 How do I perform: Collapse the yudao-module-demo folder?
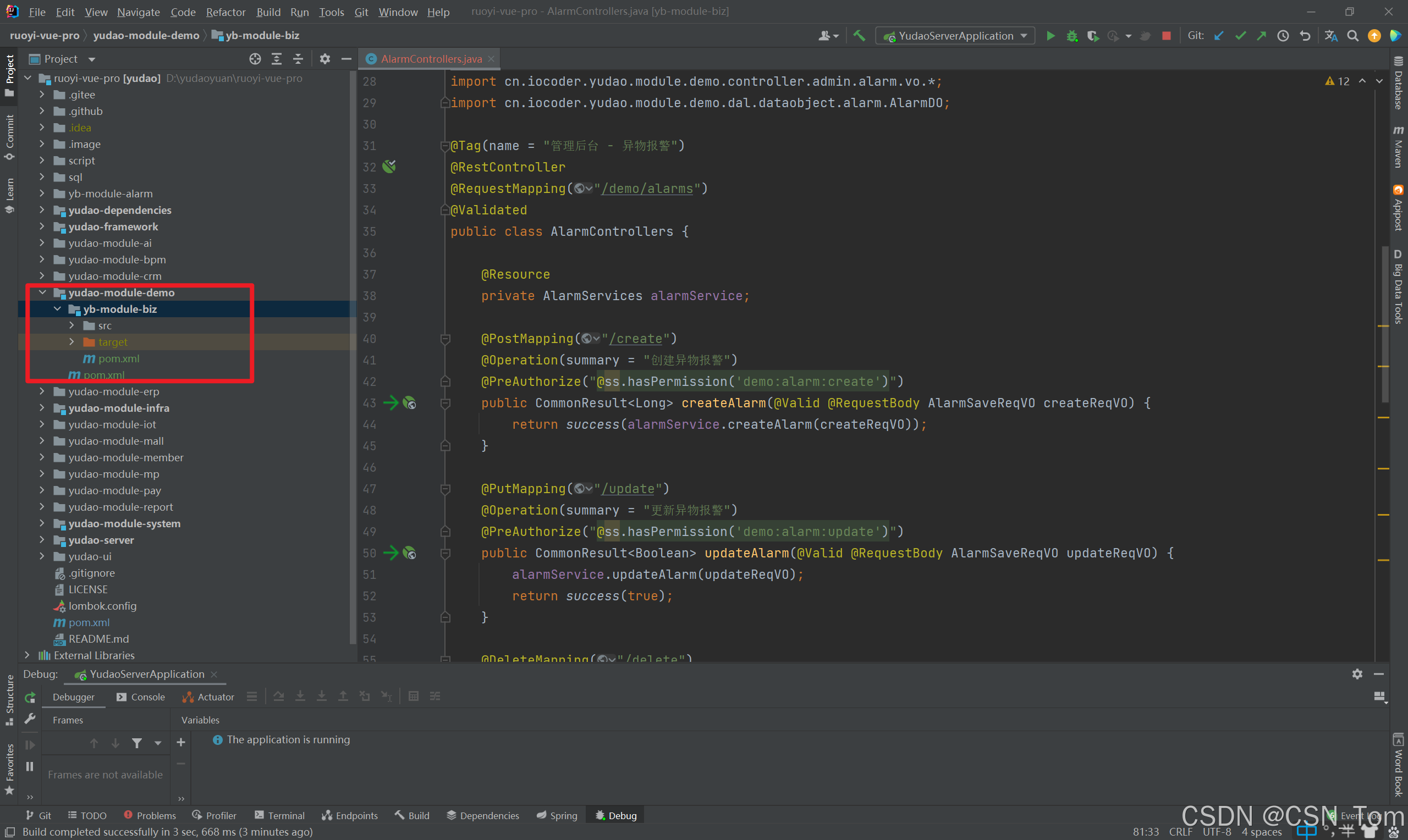pos(42,292)
